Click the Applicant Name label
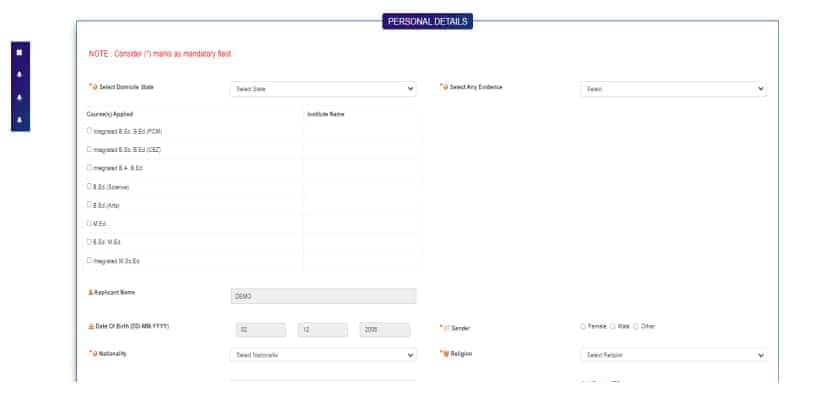 [x=114, y=293]
